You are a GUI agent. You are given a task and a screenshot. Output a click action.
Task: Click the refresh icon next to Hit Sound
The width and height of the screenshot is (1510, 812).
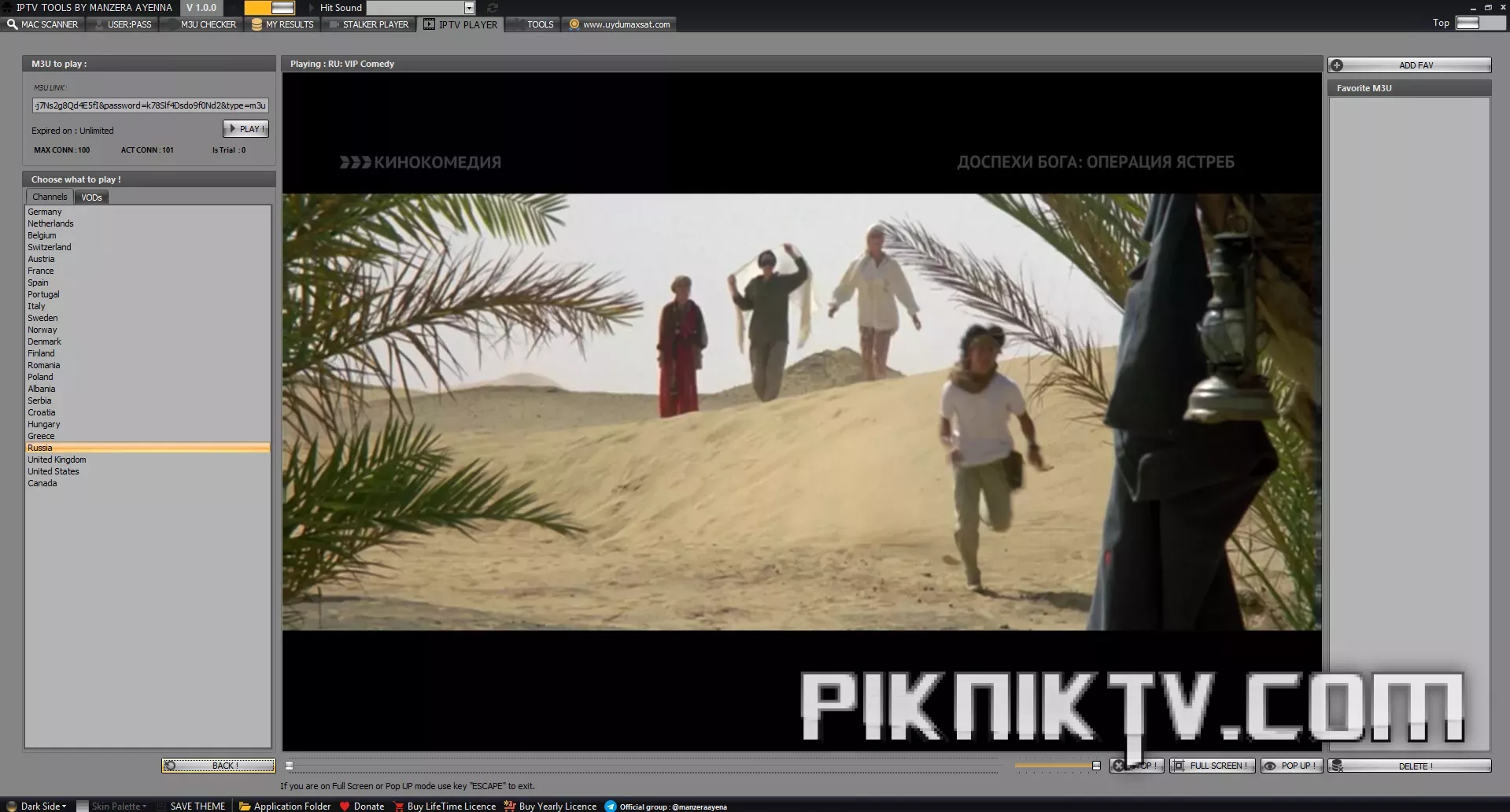point(492,8)
